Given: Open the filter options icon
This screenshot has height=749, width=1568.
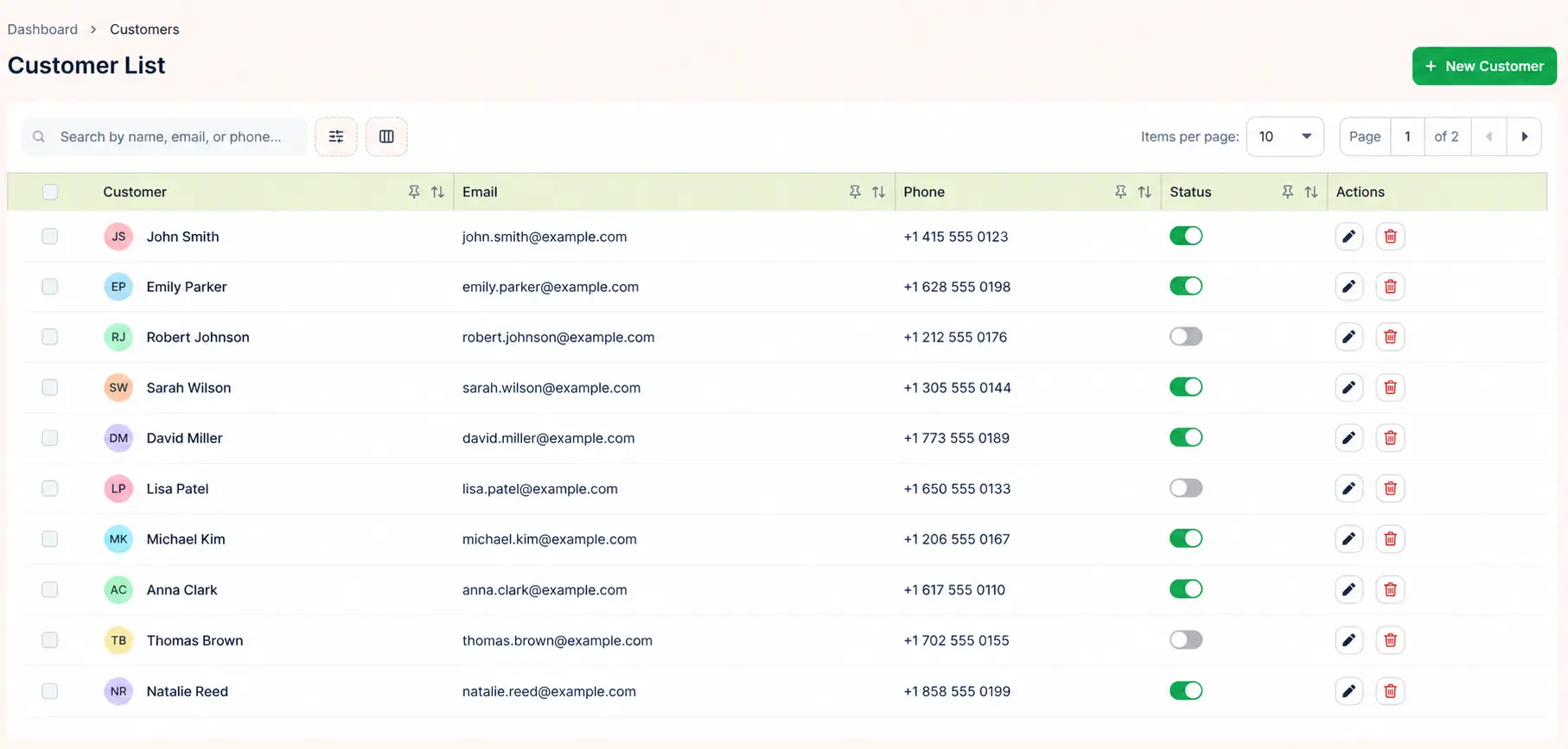Looking at the screenshot, I should point(336,136).
